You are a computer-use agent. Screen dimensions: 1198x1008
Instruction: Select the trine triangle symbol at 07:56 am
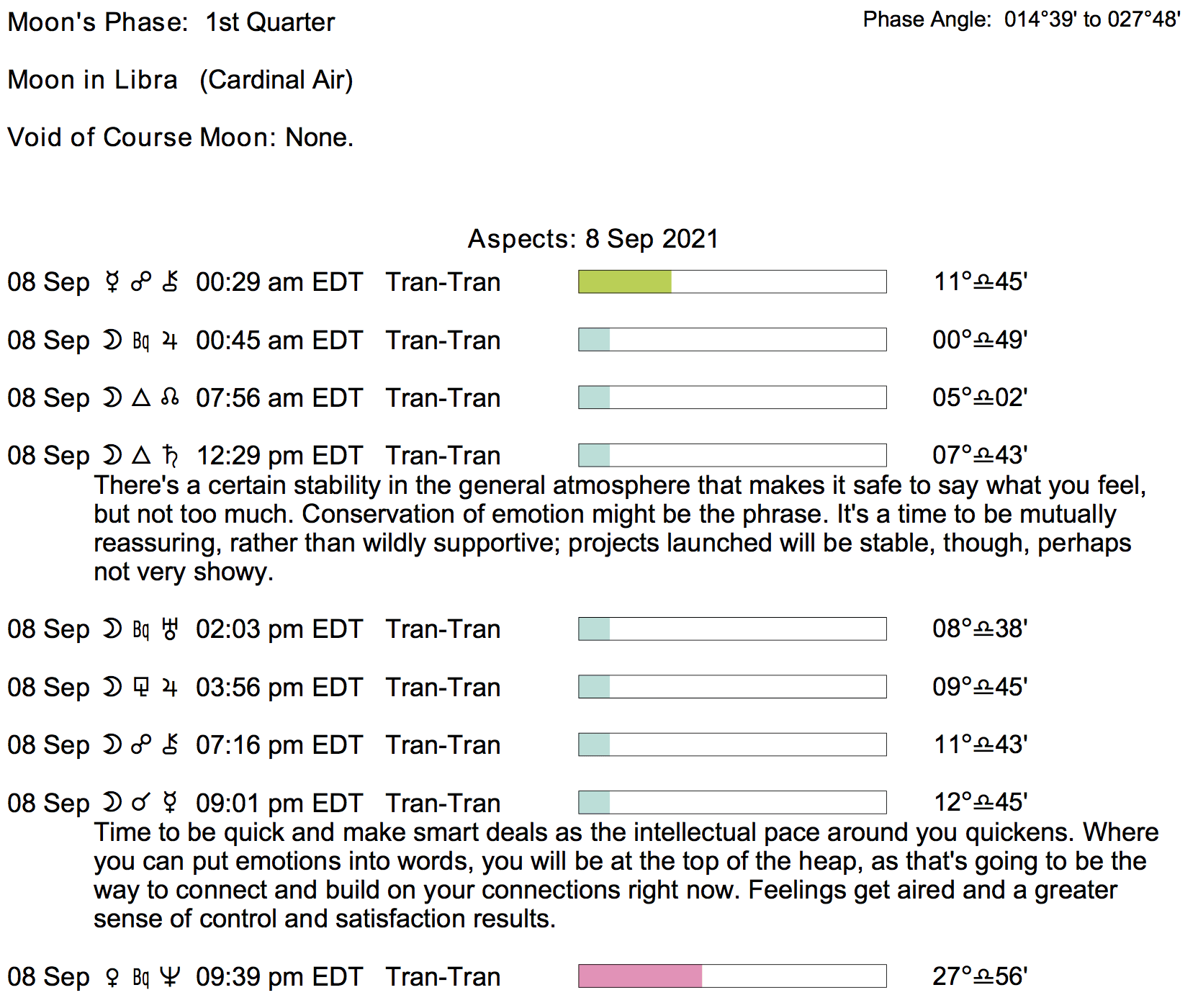141,398
